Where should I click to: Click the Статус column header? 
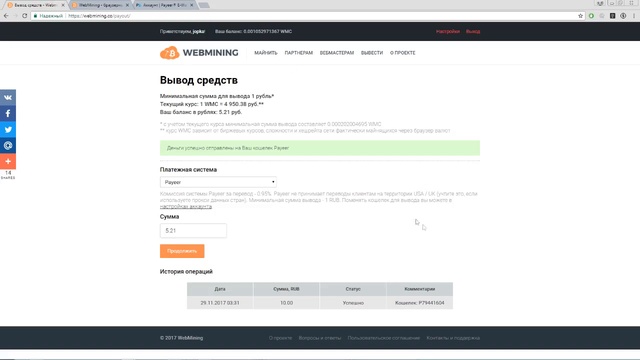353,289
